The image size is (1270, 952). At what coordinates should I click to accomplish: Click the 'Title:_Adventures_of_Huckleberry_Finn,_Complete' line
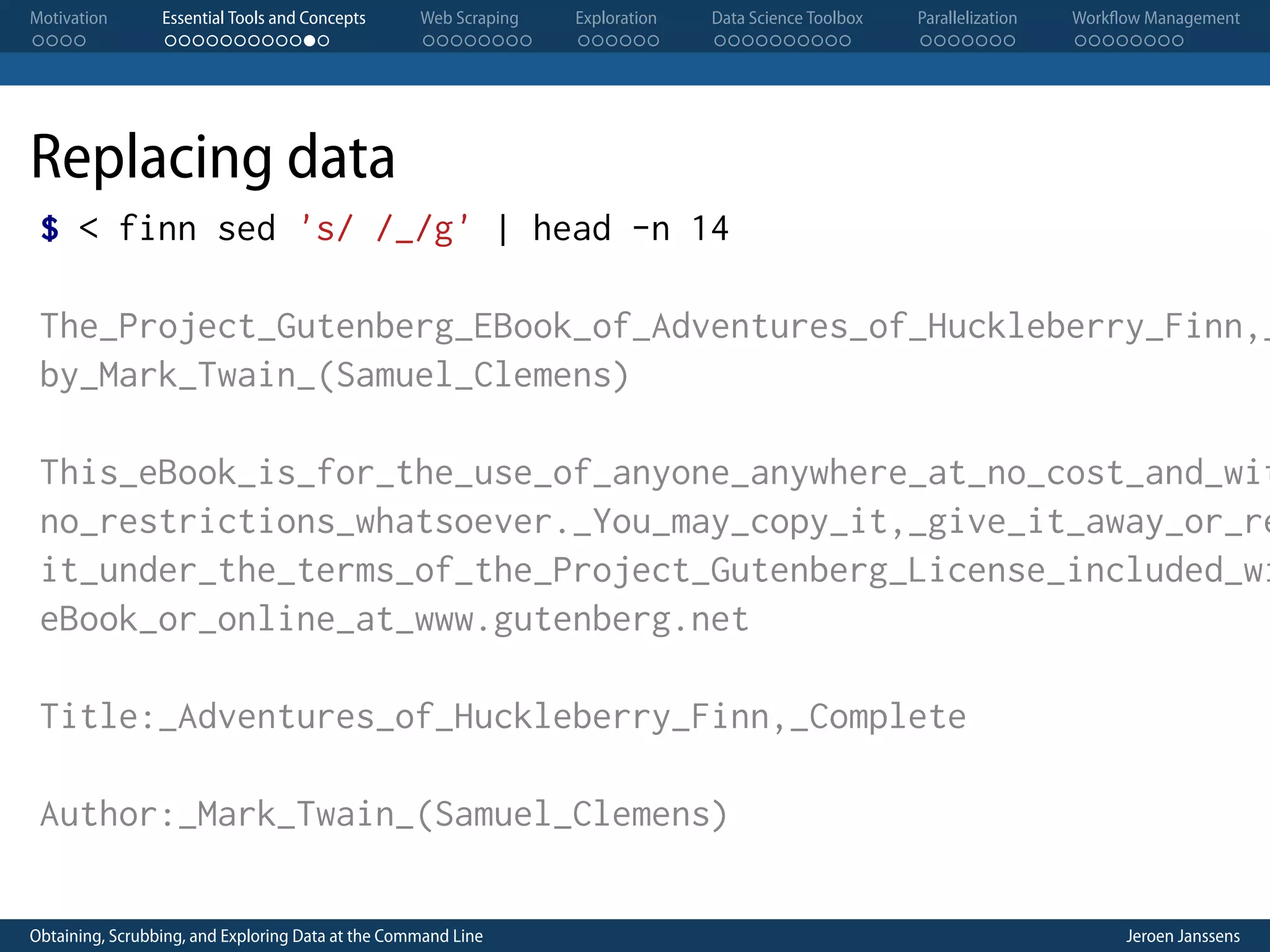(503, 717)
